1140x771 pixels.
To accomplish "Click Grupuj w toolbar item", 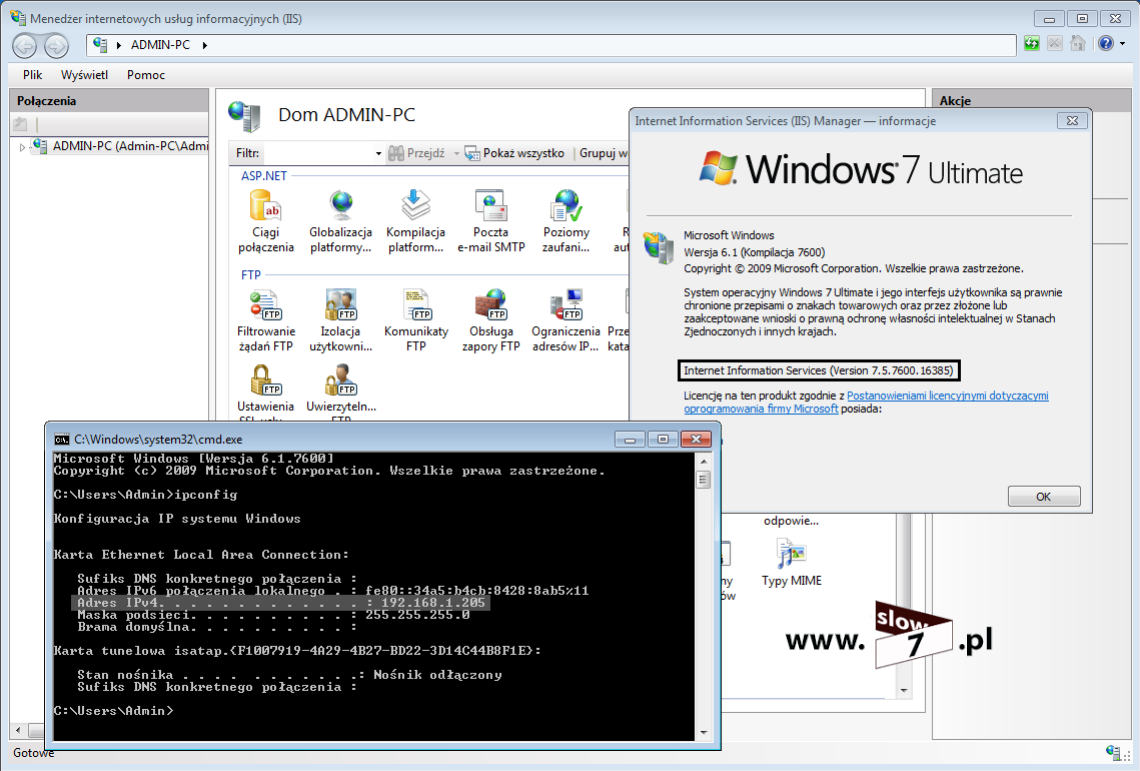I will point(603,153).
